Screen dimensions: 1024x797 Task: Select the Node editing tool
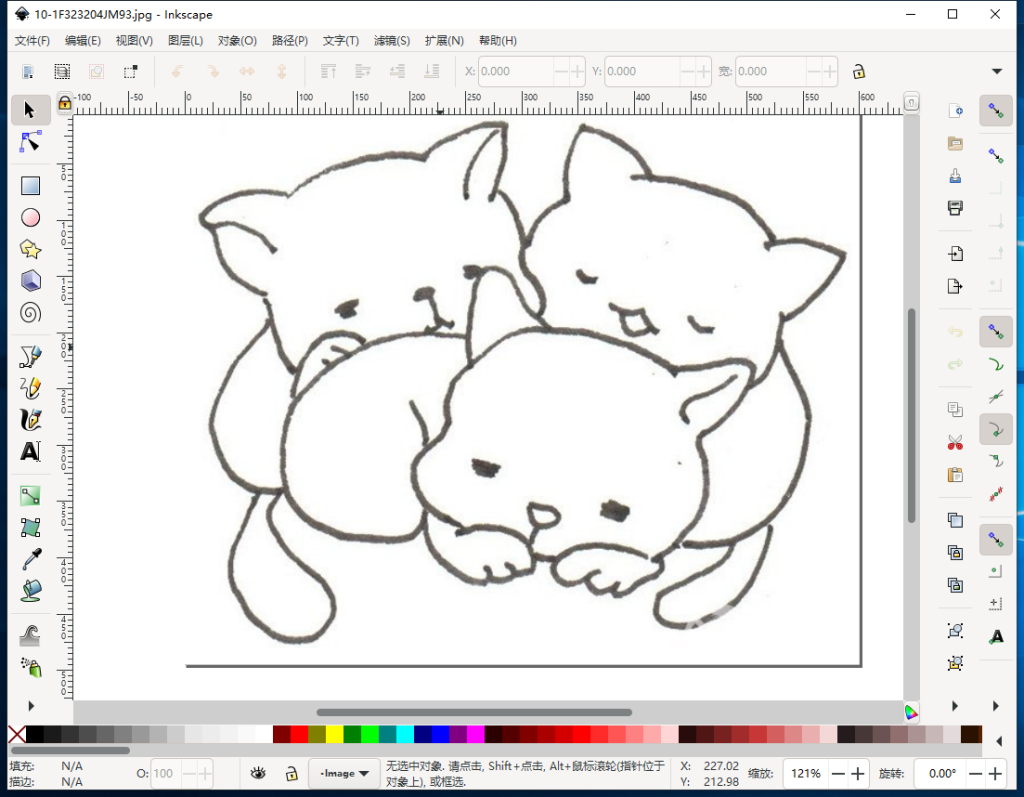(x=30, y=142)
